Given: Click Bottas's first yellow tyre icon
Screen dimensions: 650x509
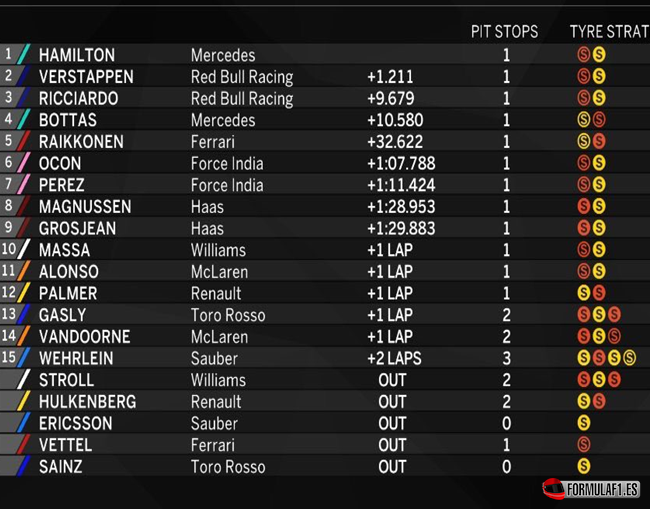Looking at the screenshot, I should (584, 119).
